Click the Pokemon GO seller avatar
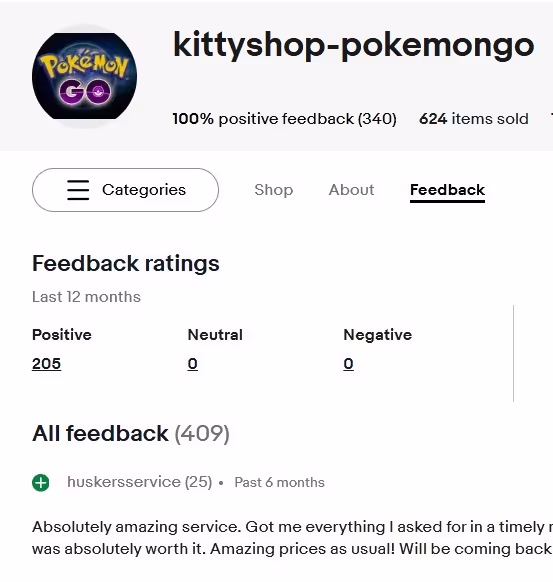553x582 pixels. click(84, 76)
